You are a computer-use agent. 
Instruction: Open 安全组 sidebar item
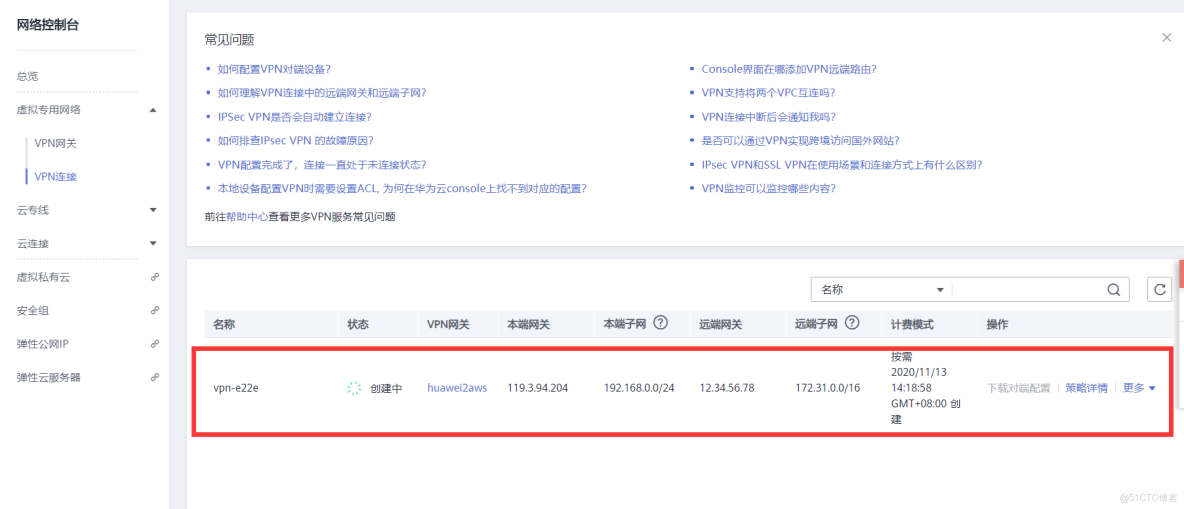point(32,310)
